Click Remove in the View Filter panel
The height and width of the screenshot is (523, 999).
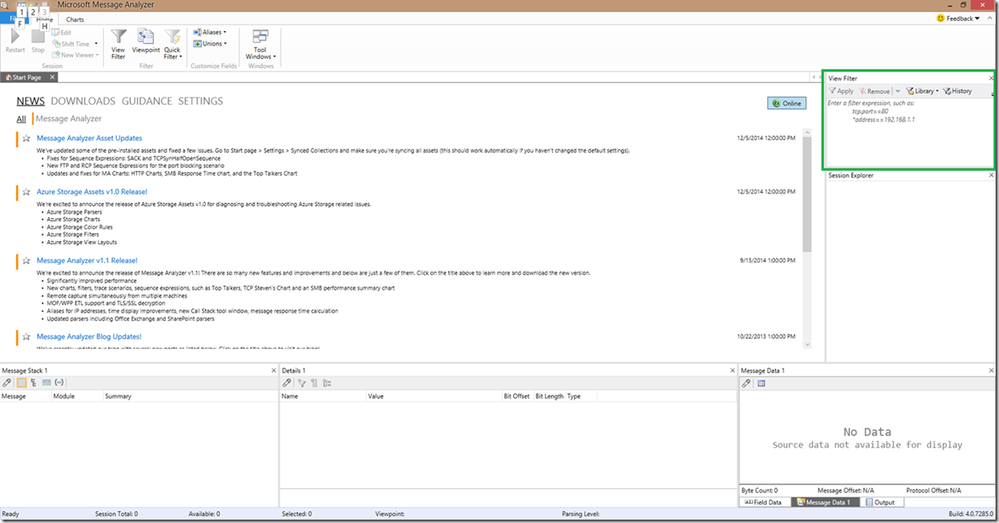[x=874, y=91]
